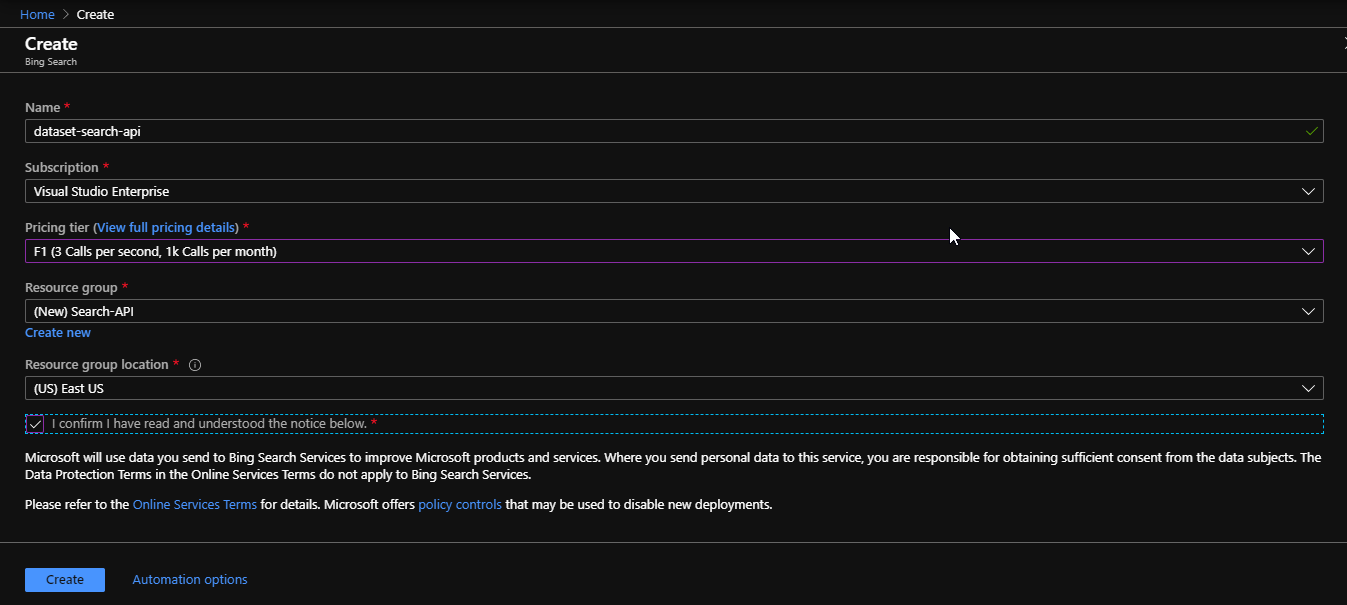1347x605 pixels.
Task: Click the Microsoft data usage notice paragraph
Action: tap(673, 466)
